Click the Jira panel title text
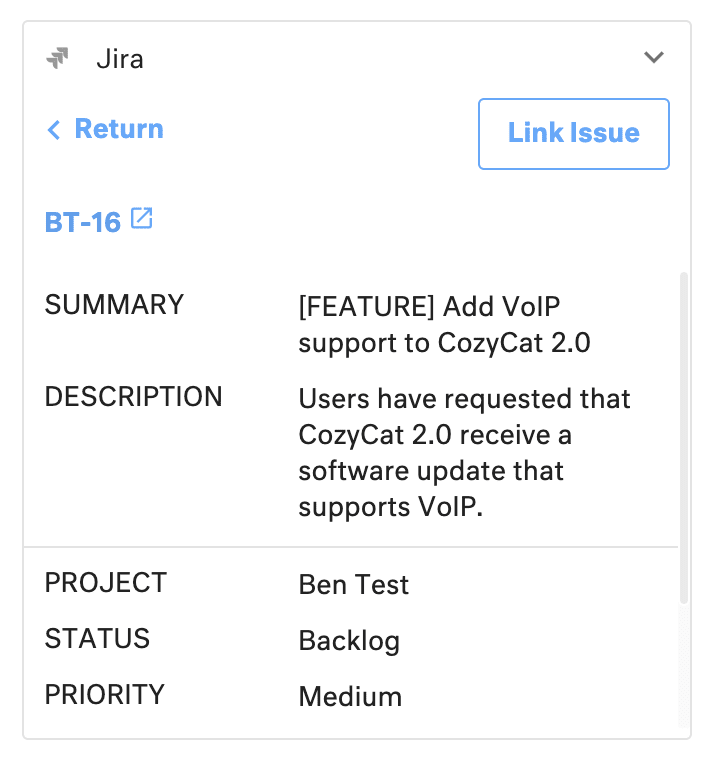 click(120, 59)
